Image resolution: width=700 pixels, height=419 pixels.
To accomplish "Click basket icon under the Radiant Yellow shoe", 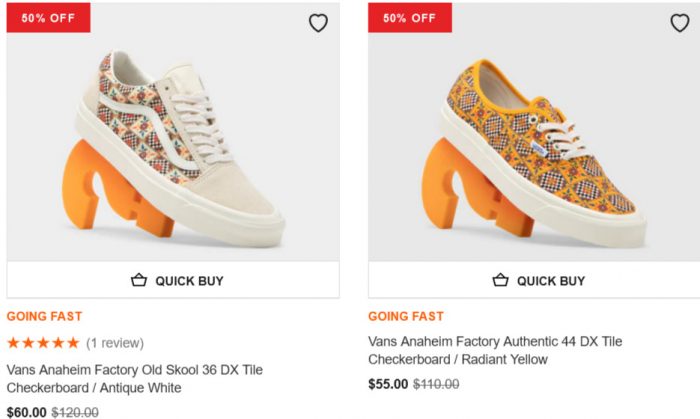I will coord(501,281).
